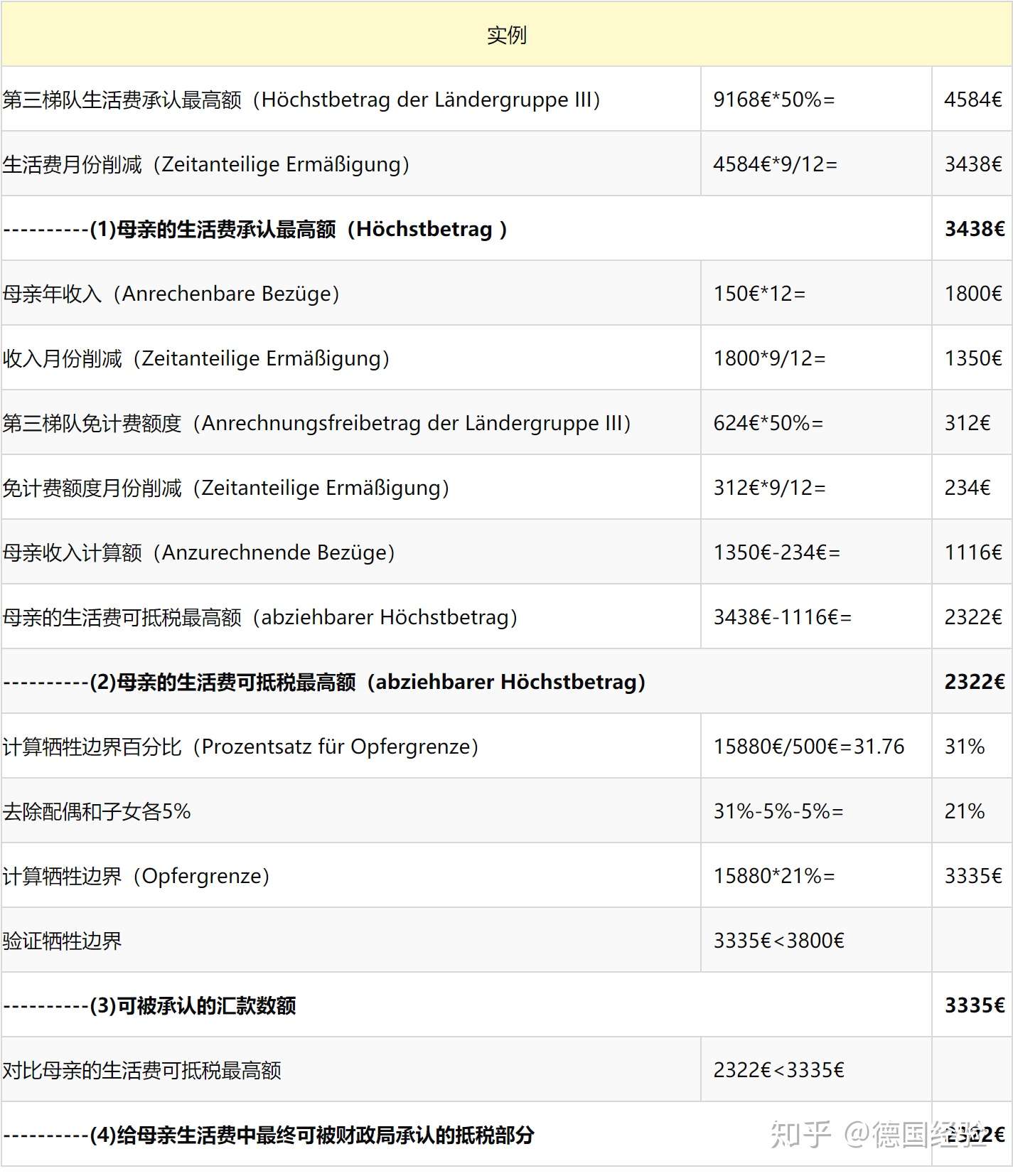Select the '母亲收入计算额 (Anzurechnende Bezüge)' label

coord(199,552)
